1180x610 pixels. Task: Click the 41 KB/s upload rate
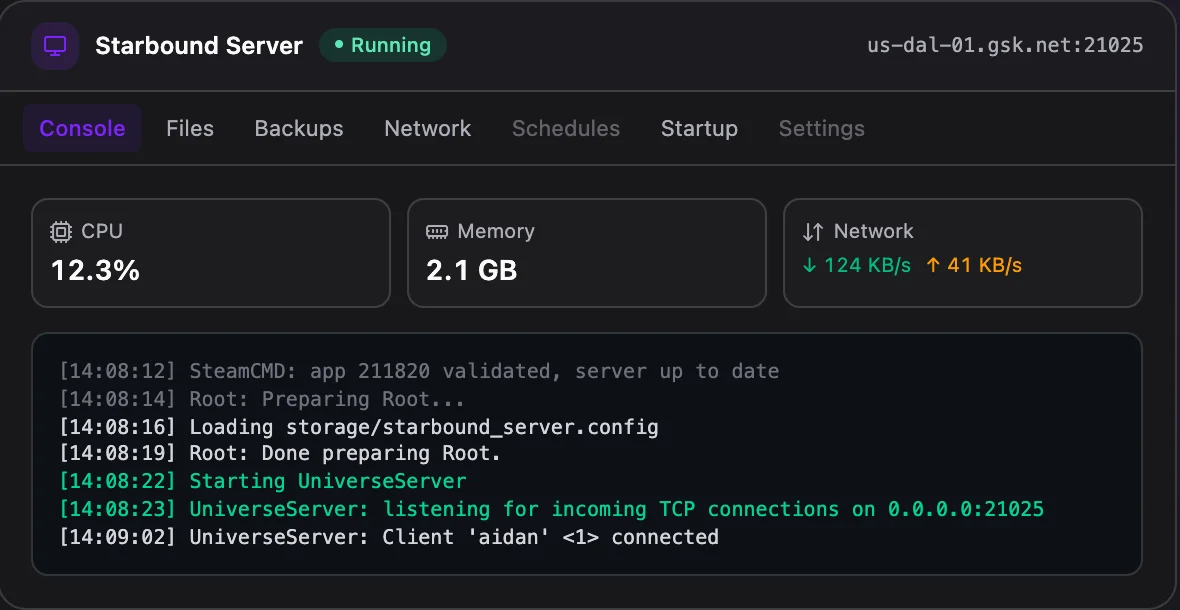pos(984,266)
